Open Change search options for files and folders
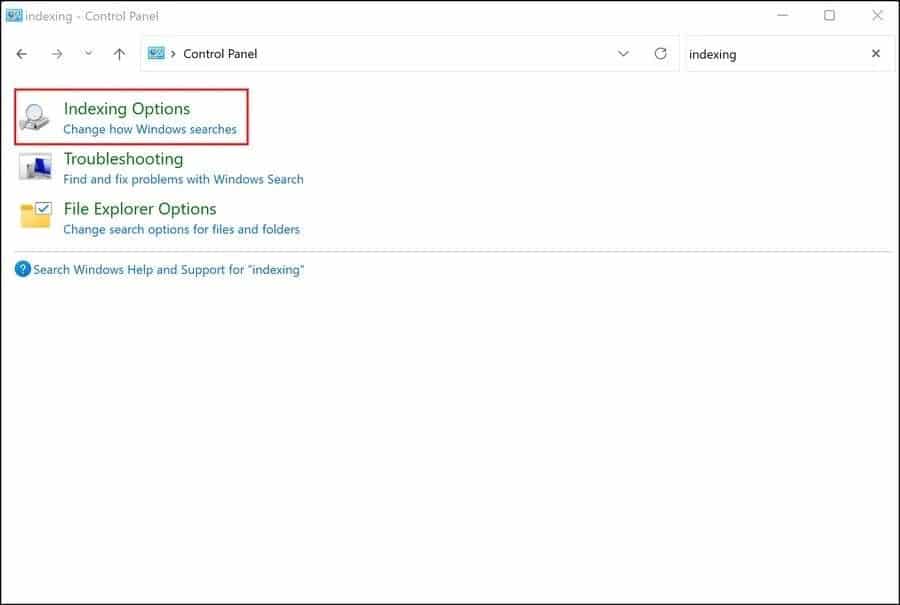 pyautogui.click(x=180, y=229)
